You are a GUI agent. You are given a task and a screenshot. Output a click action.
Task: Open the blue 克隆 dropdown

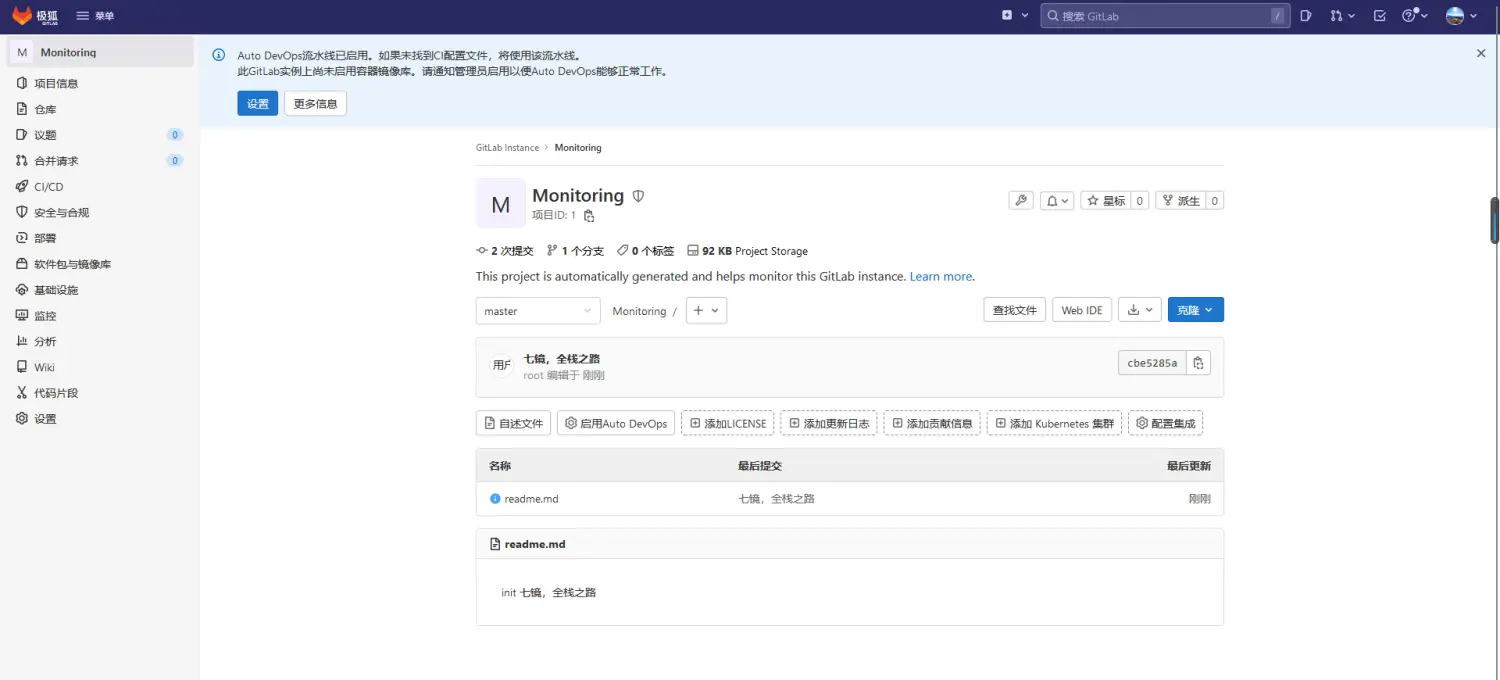[1196, 310]
